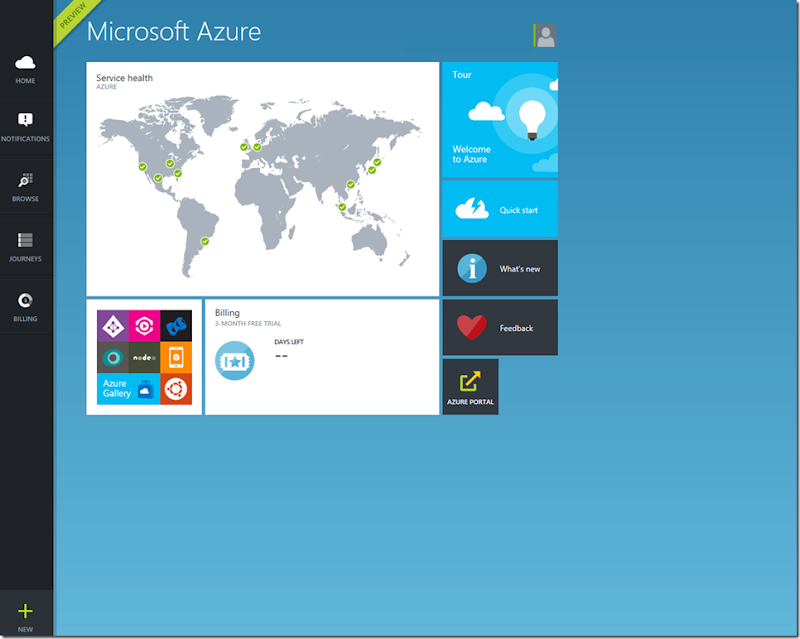The image size is (800, 639).
Task: Click the lightbulb in the Tour tile
Action: pos(532,119)
